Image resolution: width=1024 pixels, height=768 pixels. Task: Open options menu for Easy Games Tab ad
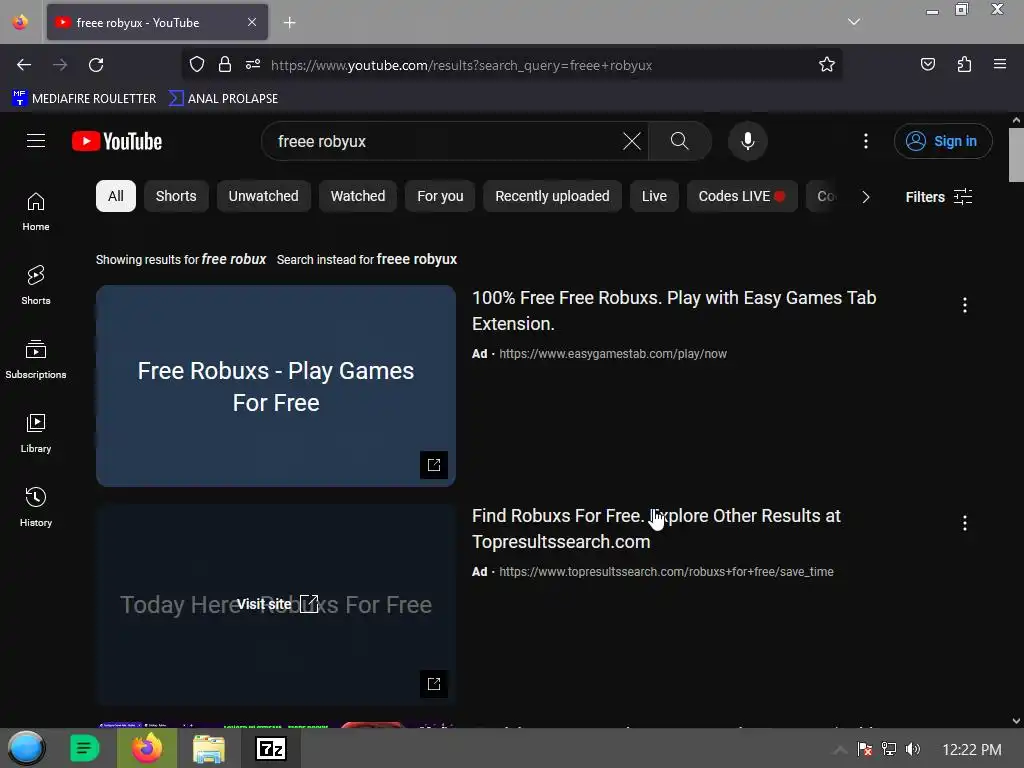tap(965, 305)
